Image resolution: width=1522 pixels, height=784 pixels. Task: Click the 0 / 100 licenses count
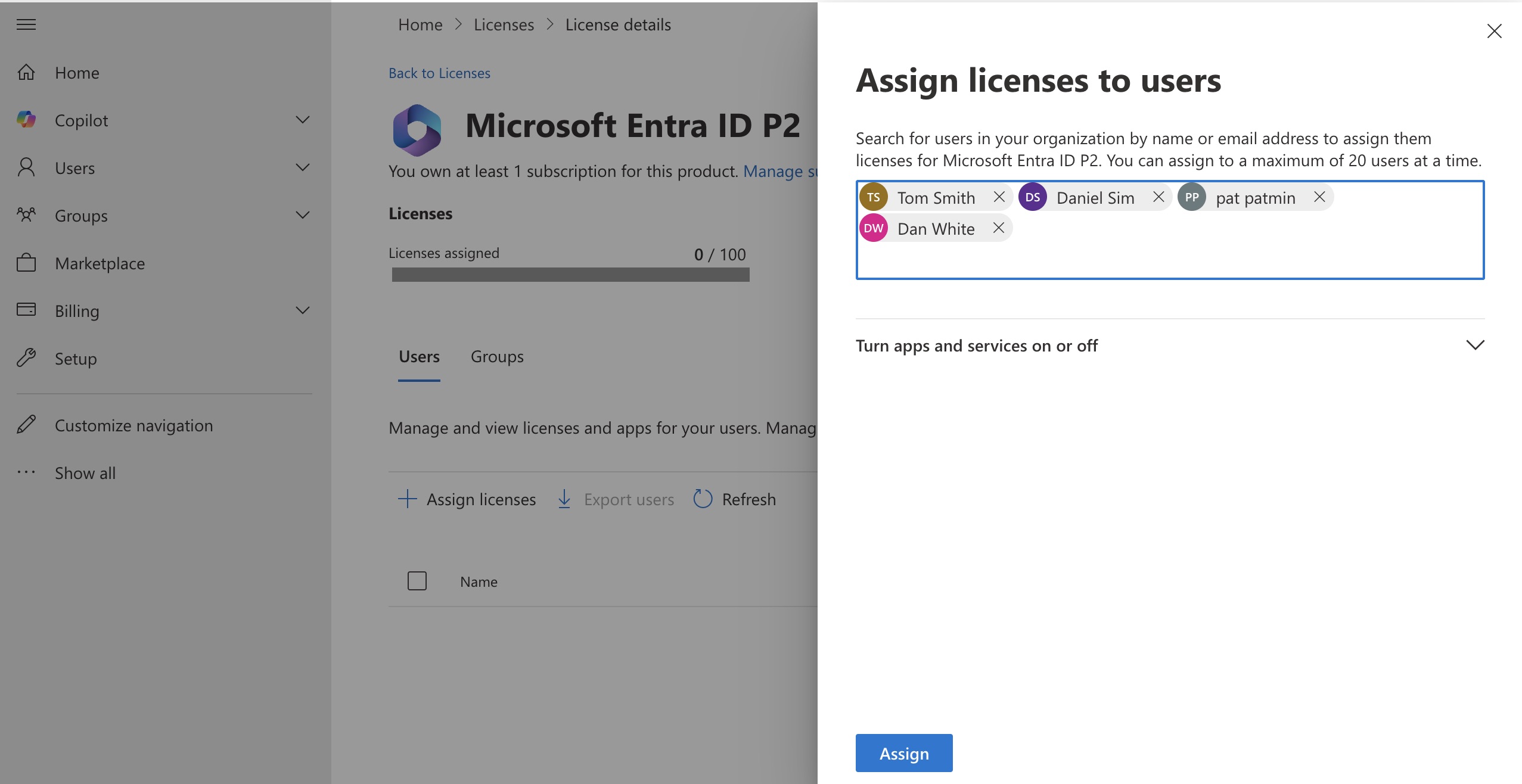click(x=720, y=254)
